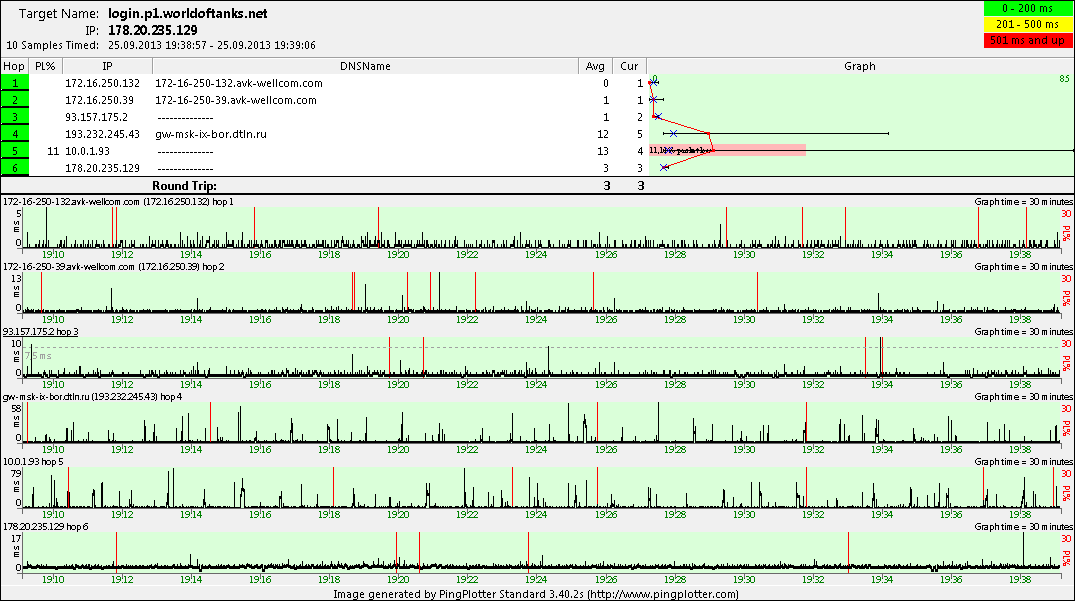Click the Graph column header

tap(859, 66)
